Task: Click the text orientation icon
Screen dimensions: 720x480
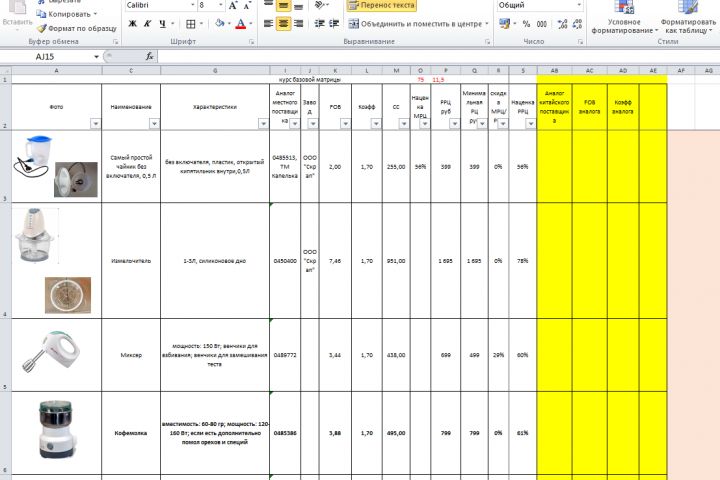Action: click(x=320, y=5)
